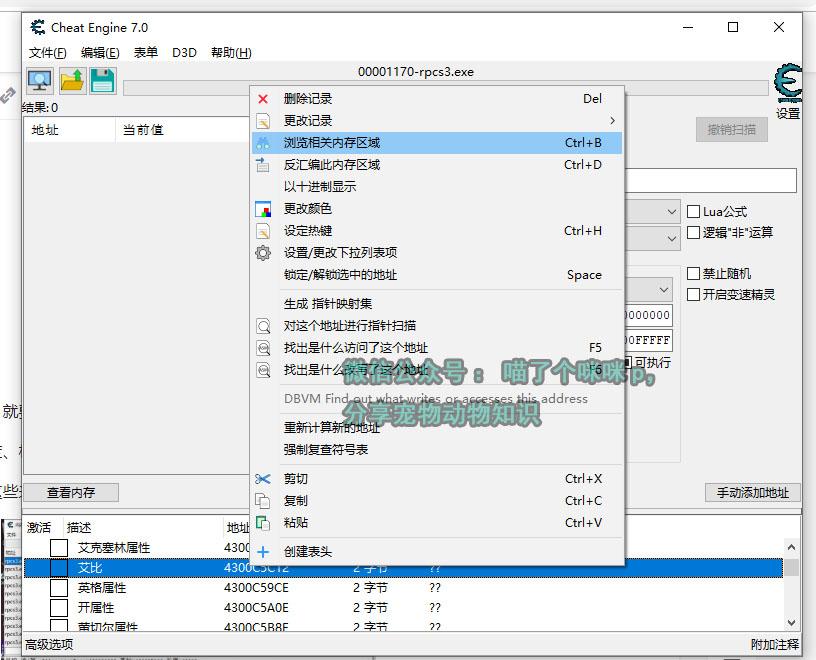Click the address list scrollbar up arrow
Viewport: 816px width, 660px height.
[791, 548]
